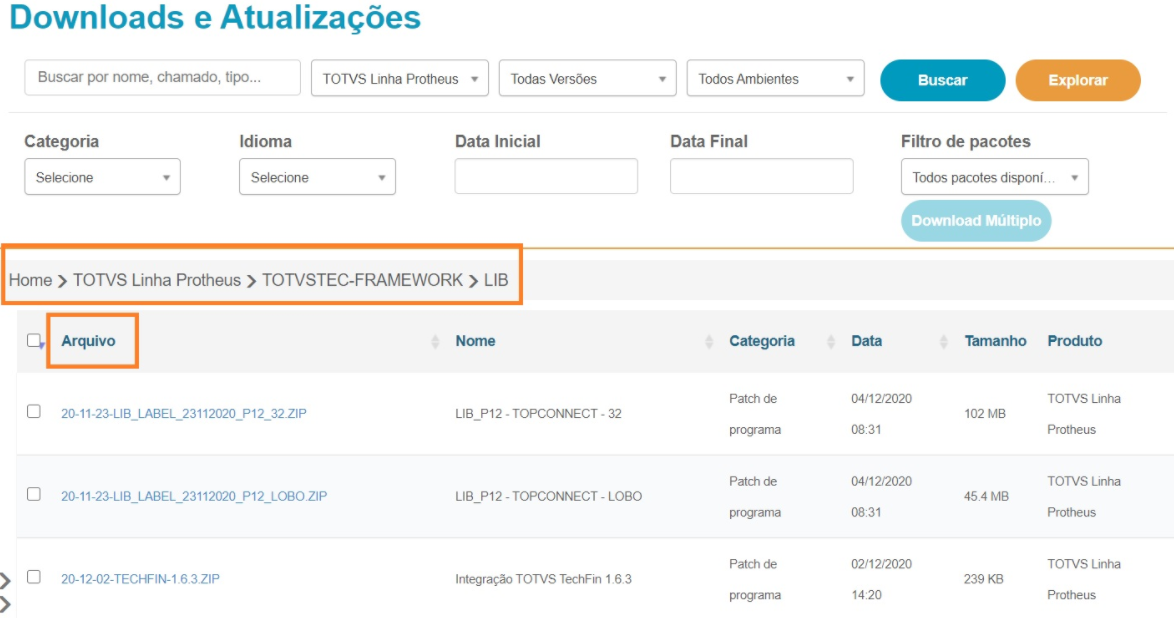Click Data Final date field
1174x618 pixels.
pos(761,176)
